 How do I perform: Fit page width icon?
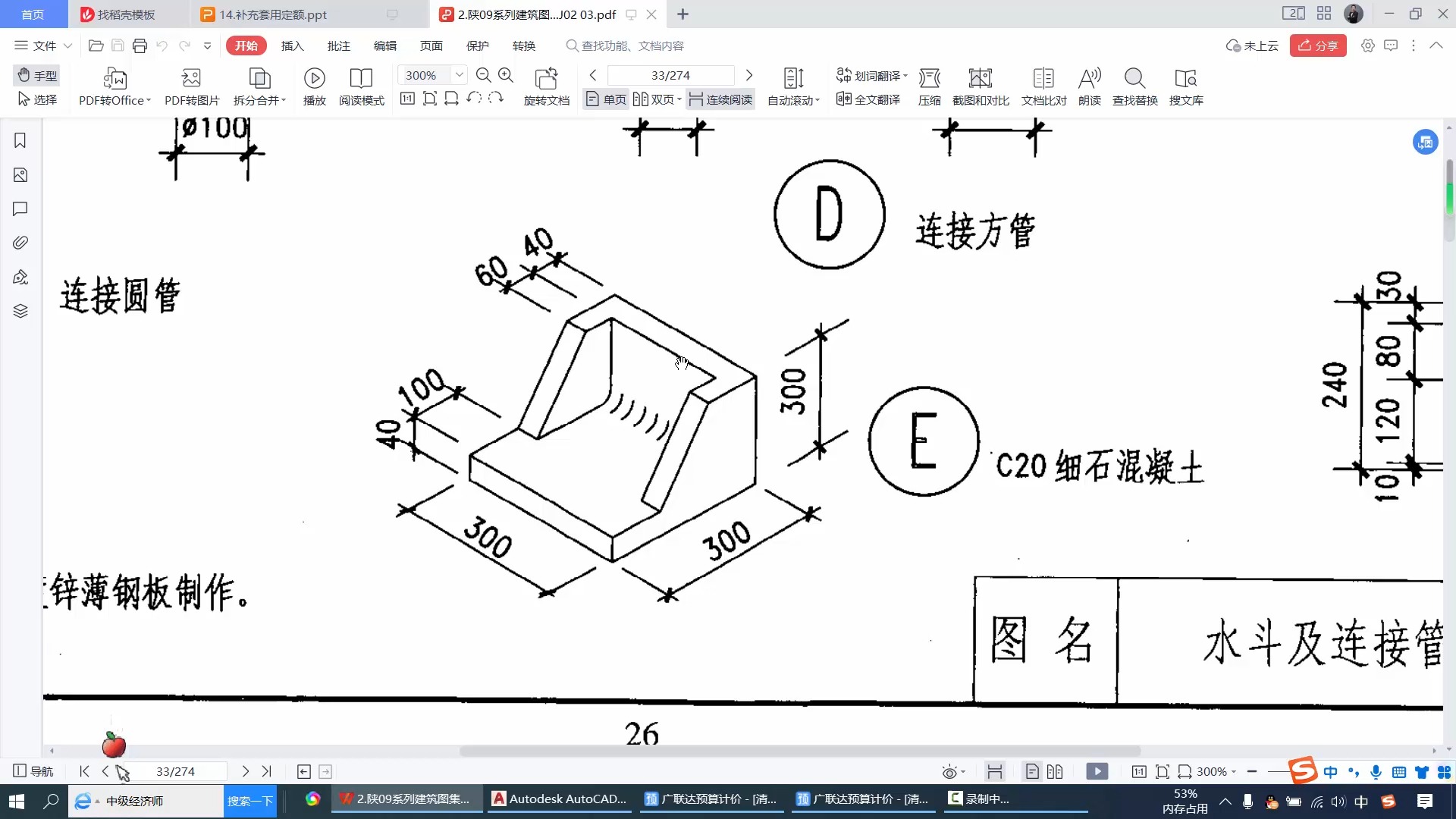(451, 99)
